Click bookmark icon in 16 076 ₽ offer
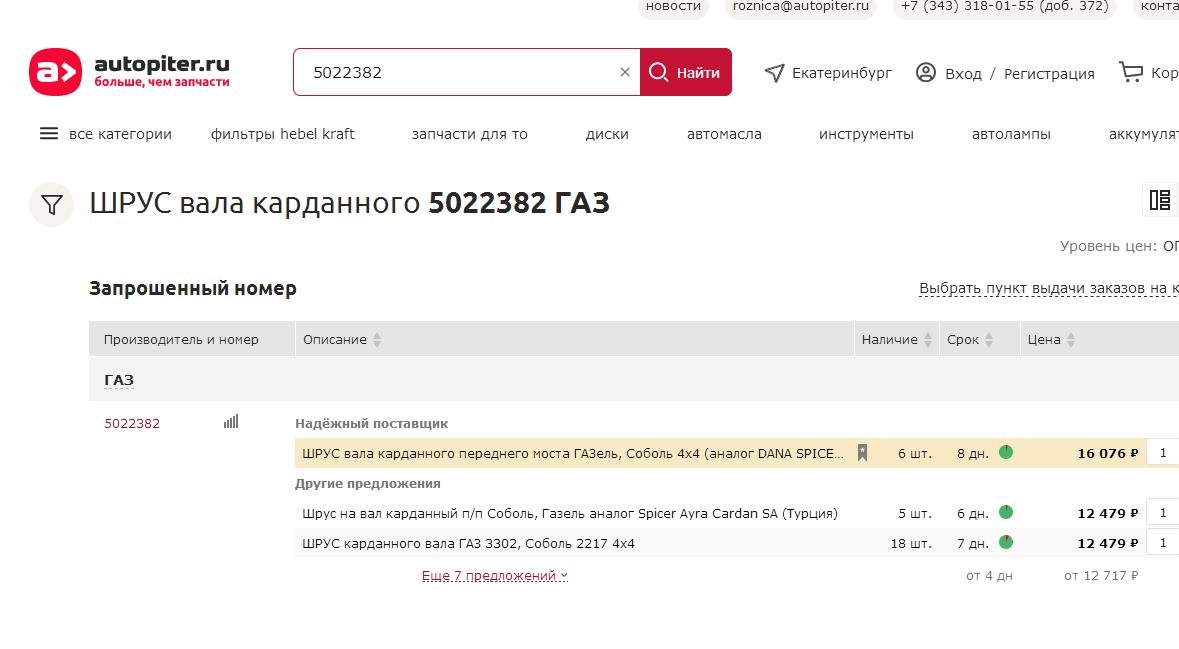 [862, 453]
